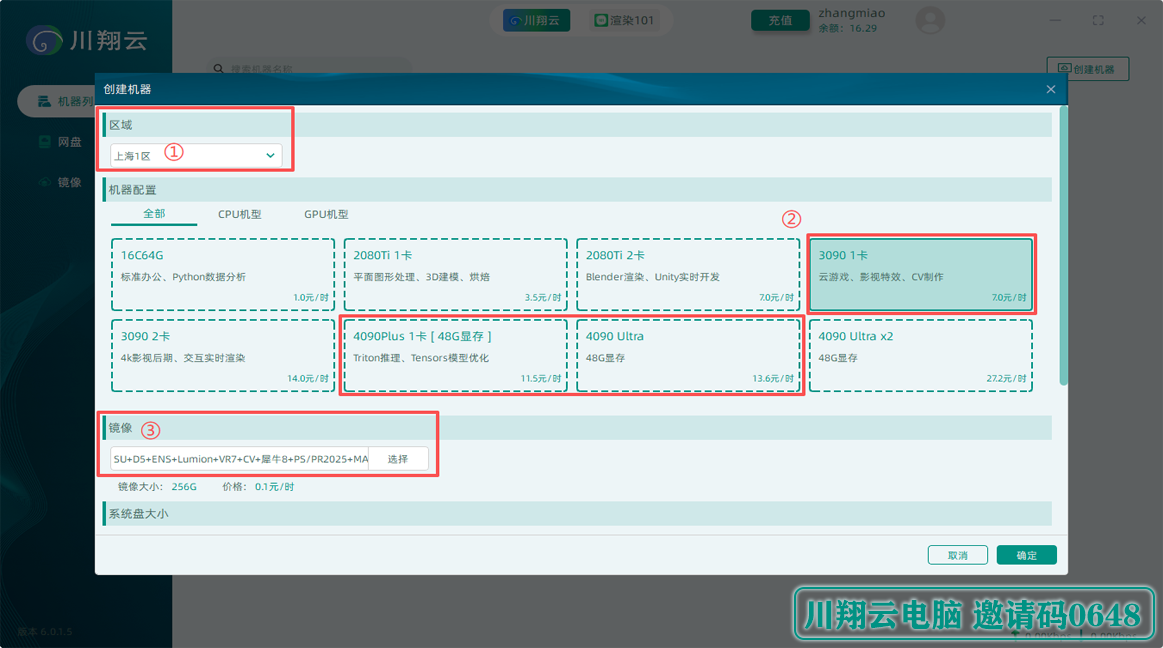Select the 4090Plus 1卡 48G显存 card
This screenshot has width=1163, height=648.
click(455, 355)
